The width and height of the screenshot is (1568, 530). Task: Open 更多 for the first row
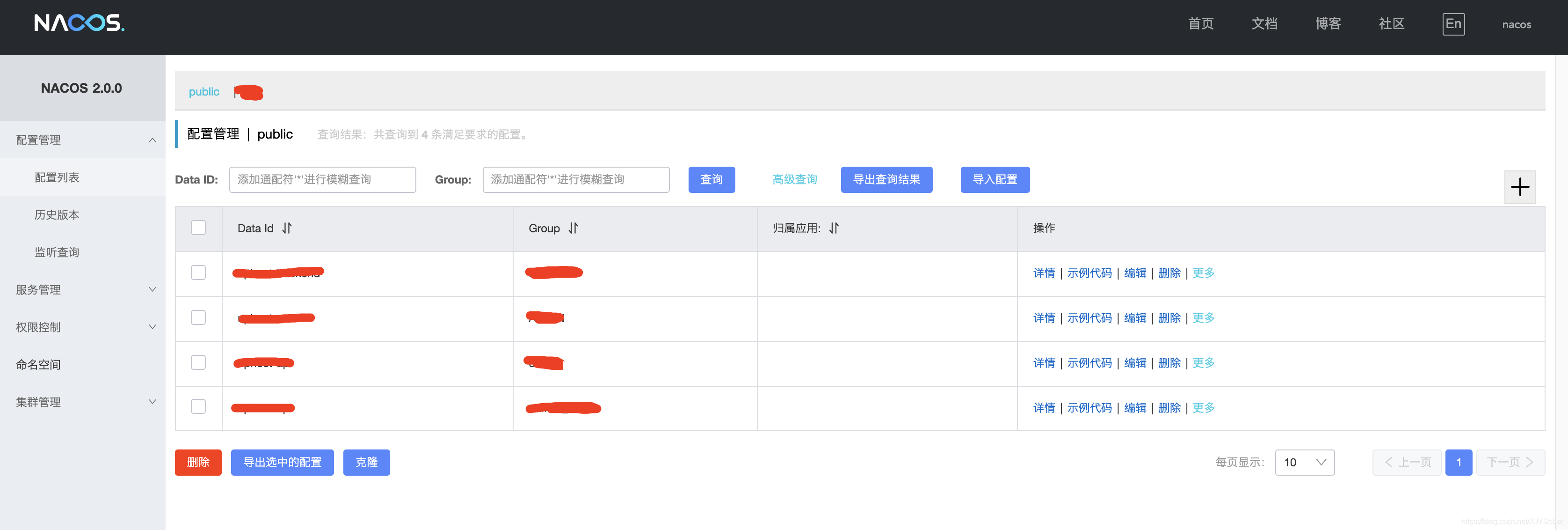coord(1204,273)
